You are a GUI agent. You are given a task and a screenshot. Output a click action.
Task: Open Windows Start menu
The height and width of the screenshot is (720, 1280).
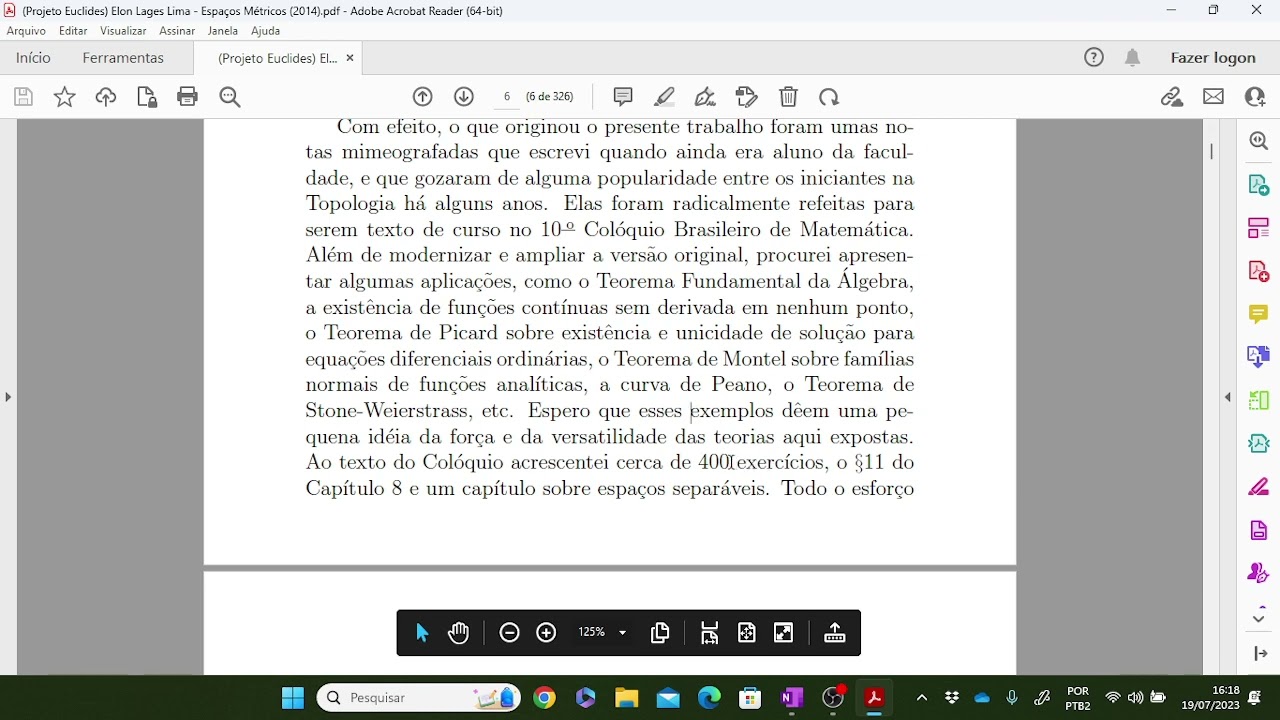tap(293, 698)
